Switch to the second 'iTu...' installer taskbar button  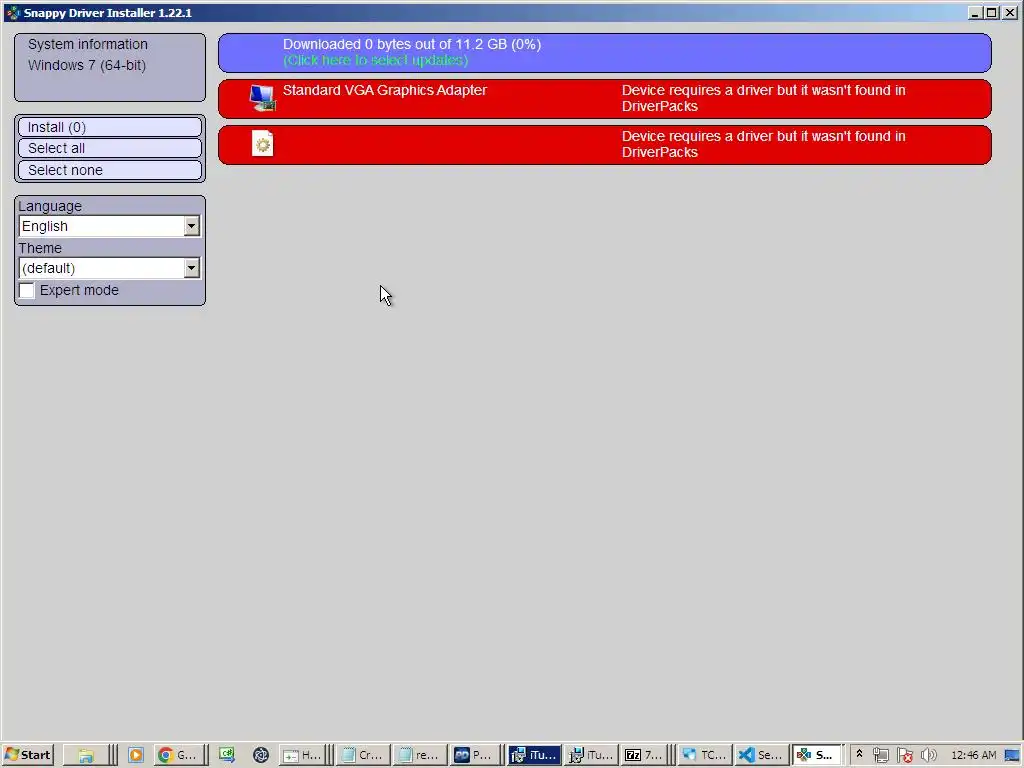pos(591,755)
